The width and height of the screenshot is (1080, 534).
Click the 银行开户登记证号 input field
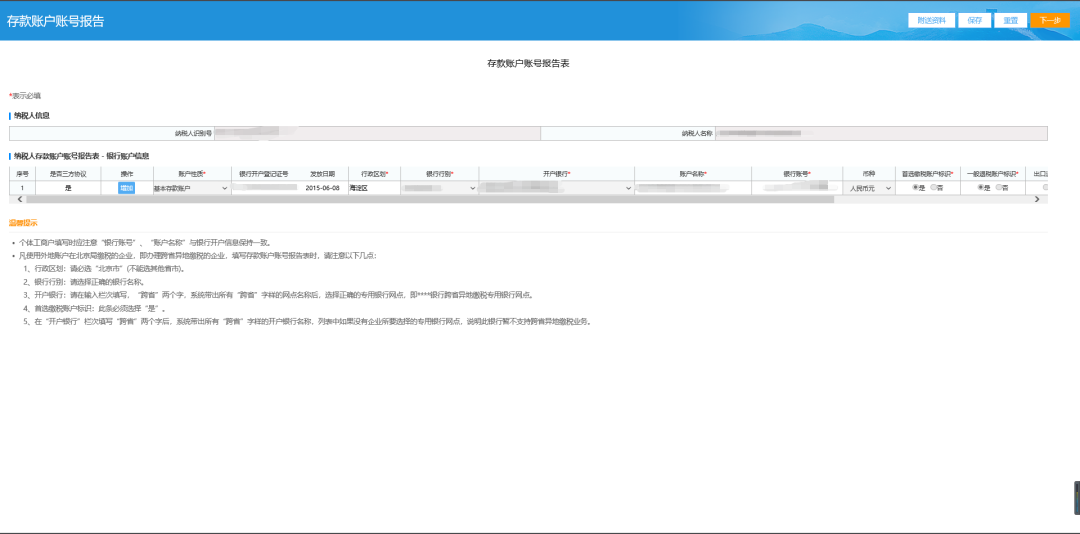tap(264, 188)
